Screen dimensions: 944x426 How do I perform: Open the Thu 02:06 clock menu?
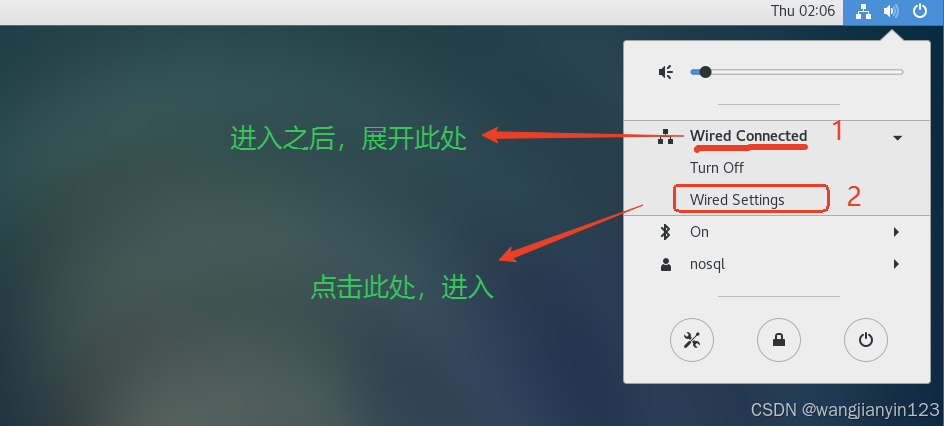(x=803, y=11)
